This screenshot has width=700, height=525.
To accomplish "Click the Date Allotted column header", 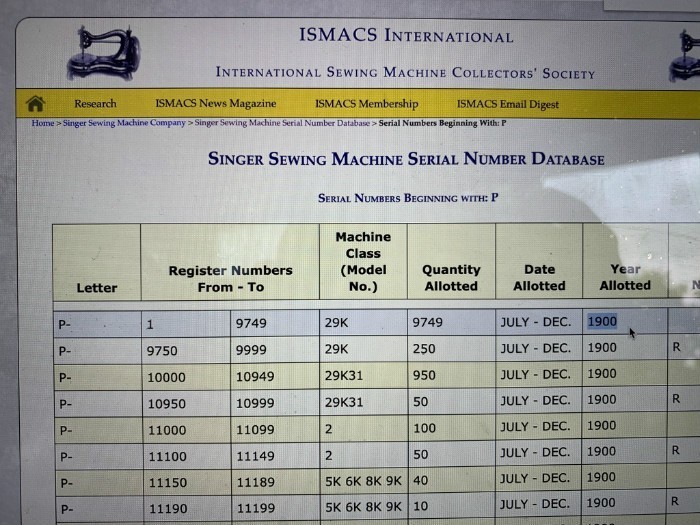I will (539, 277).
